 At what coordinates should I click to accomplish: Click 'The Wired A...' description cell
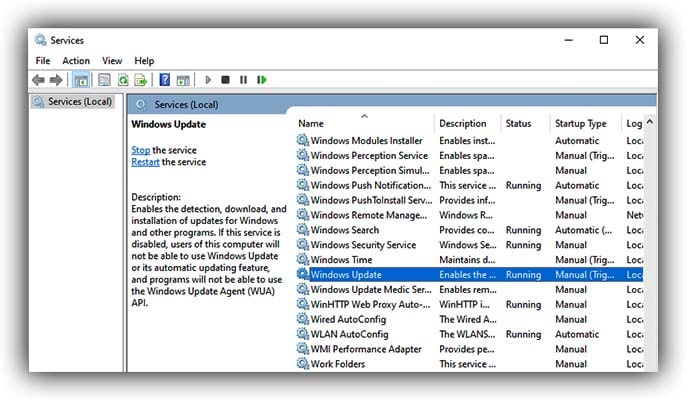tap(468, 319)
